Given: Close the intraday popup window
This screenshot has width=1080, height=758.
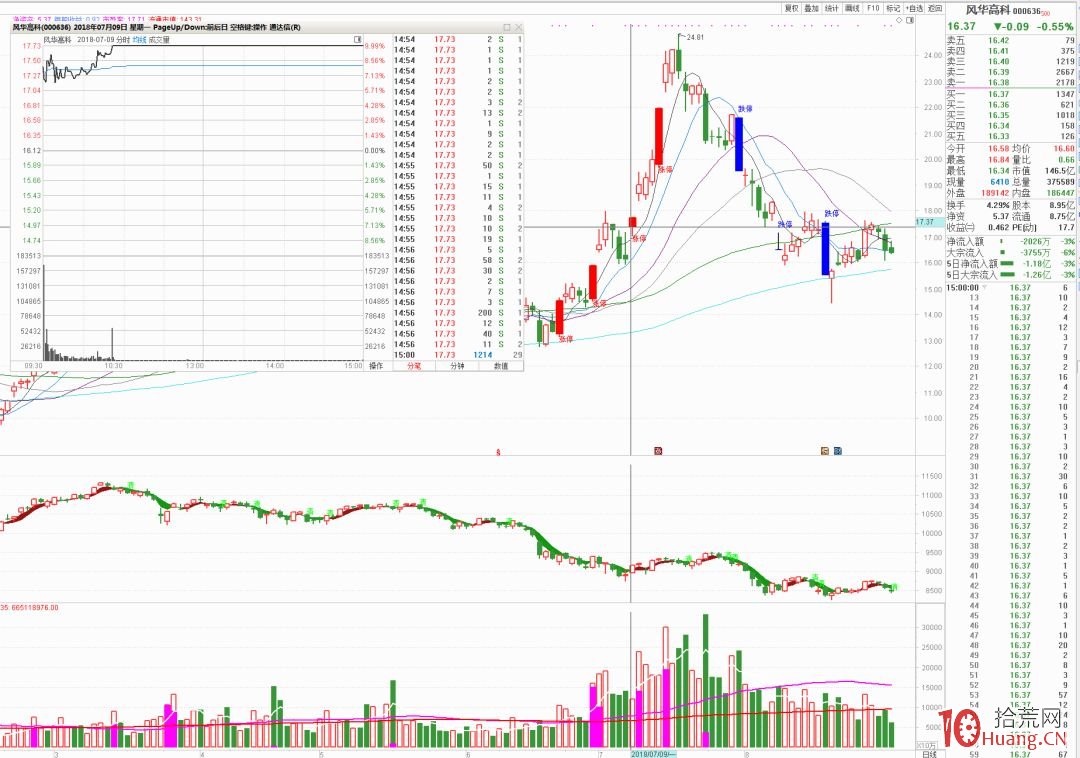Looking at the screenshot, I should click(x=519, y=28).
